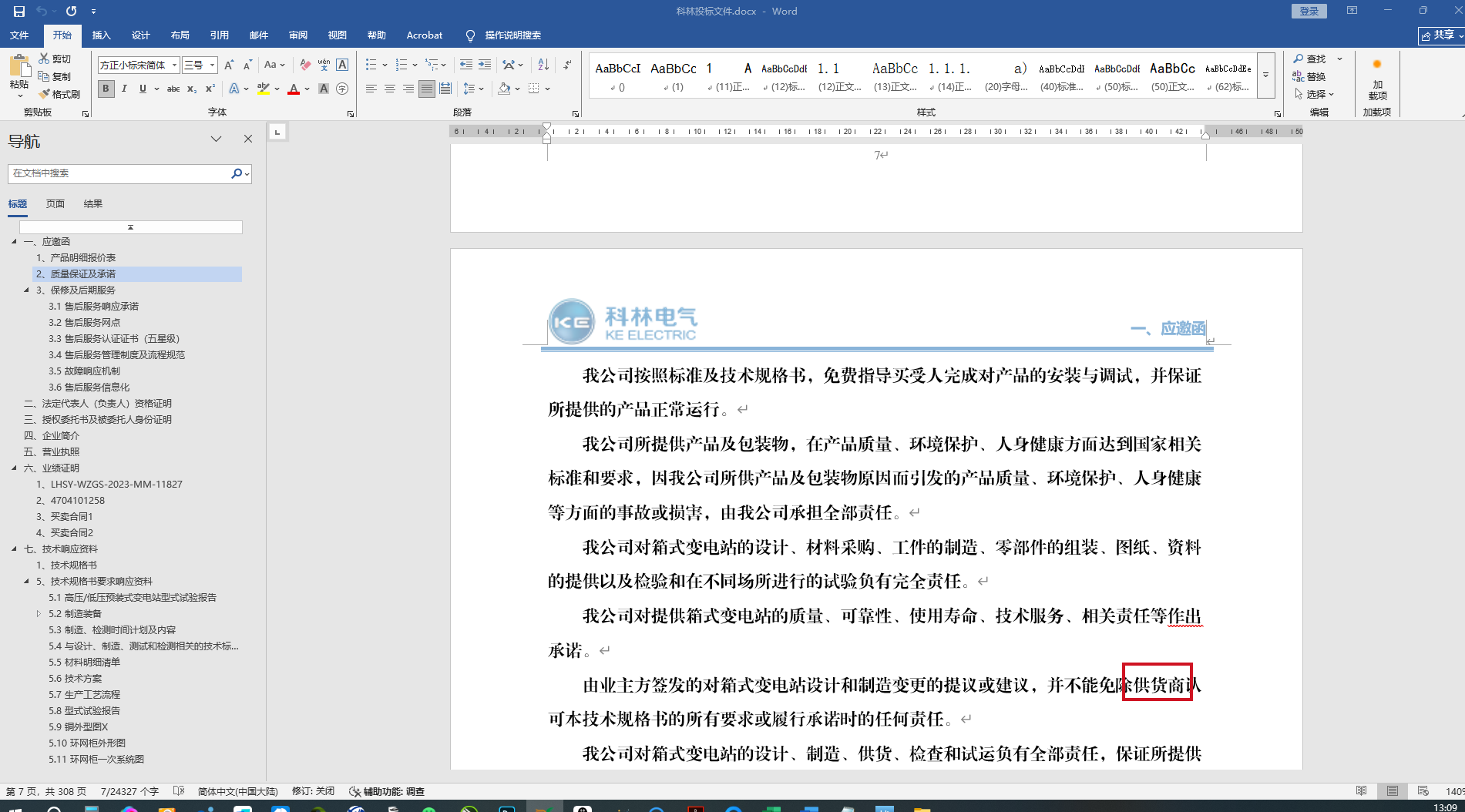Open the 插入 ribbon tab
Viewport: 1465px width, 812px height.
[x=101, y=35]
